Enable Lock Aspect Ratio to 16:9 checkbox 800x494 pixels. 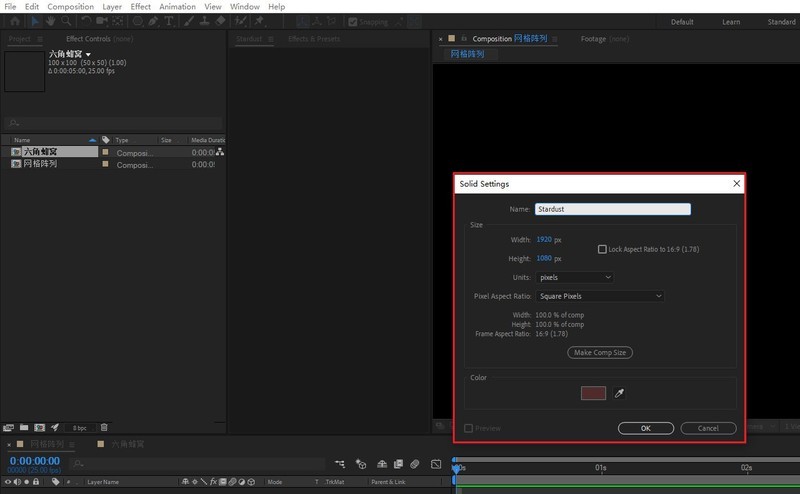coord(602,249)
